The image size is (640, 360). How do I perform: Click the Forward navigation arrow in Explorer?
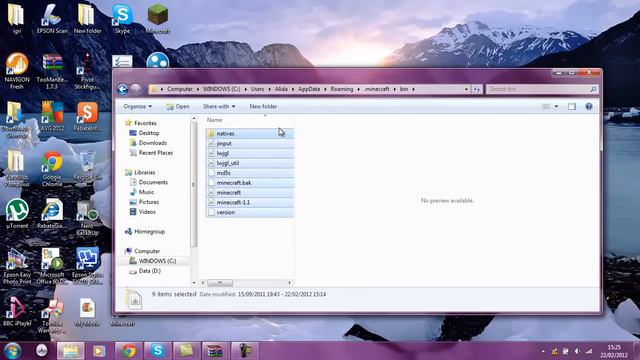click(x=136, y=89)
